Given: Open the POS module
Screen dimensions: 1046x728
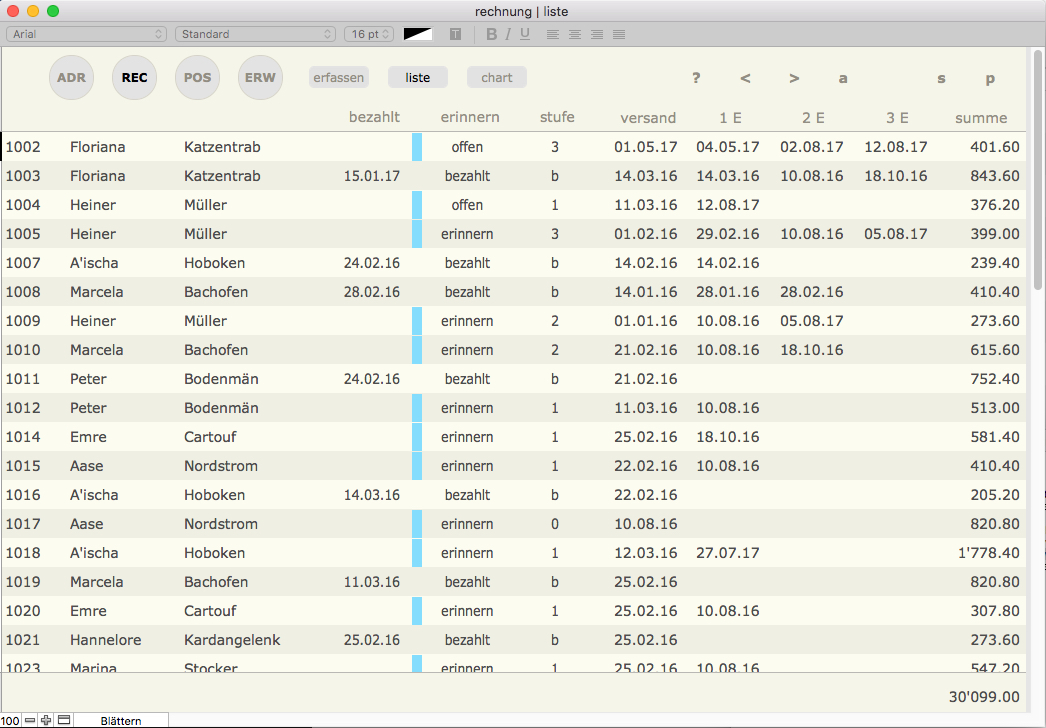Looking at the screenshot, I should (198, 78).
